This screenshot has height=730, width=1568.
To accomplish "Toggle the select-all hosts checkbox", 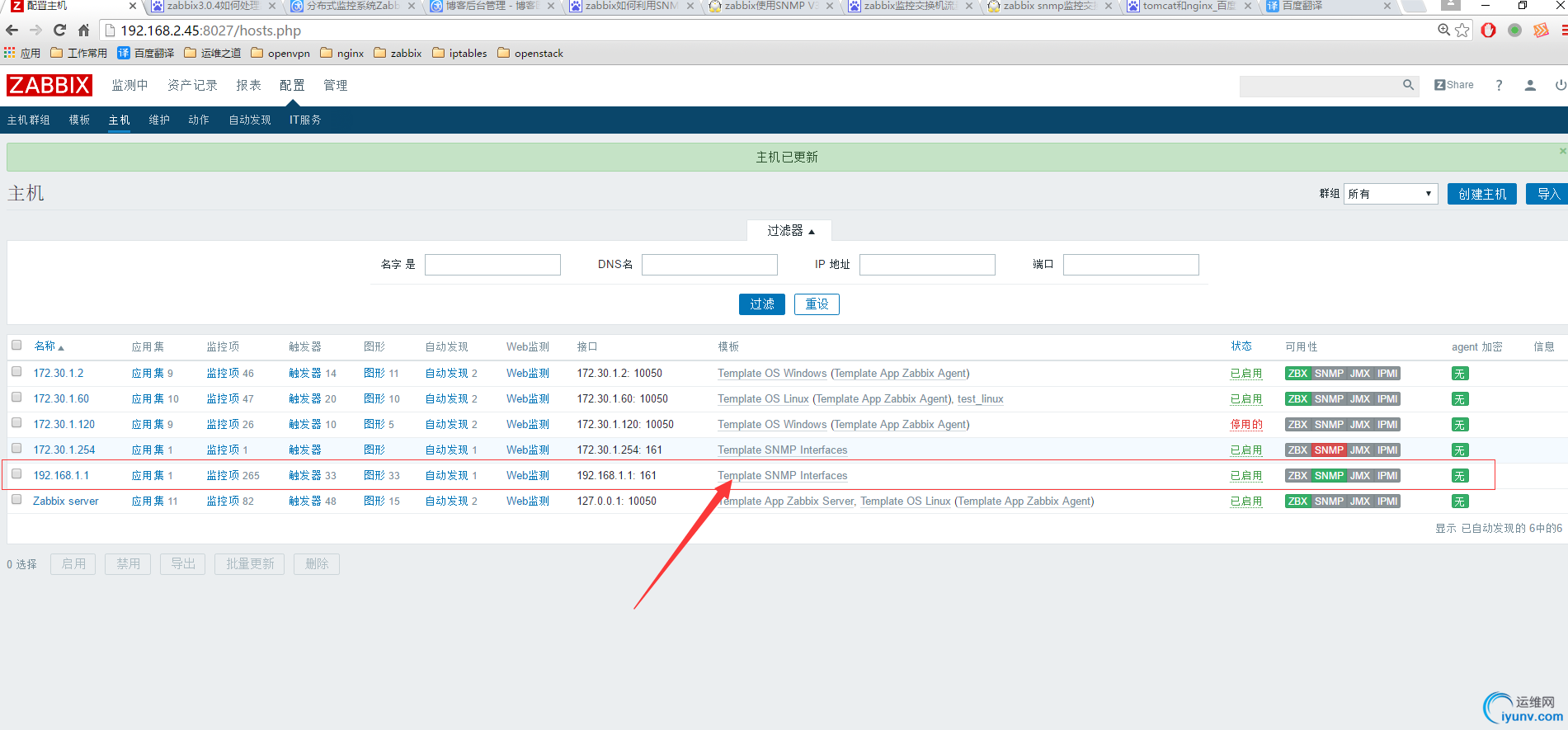I will 16,345.
